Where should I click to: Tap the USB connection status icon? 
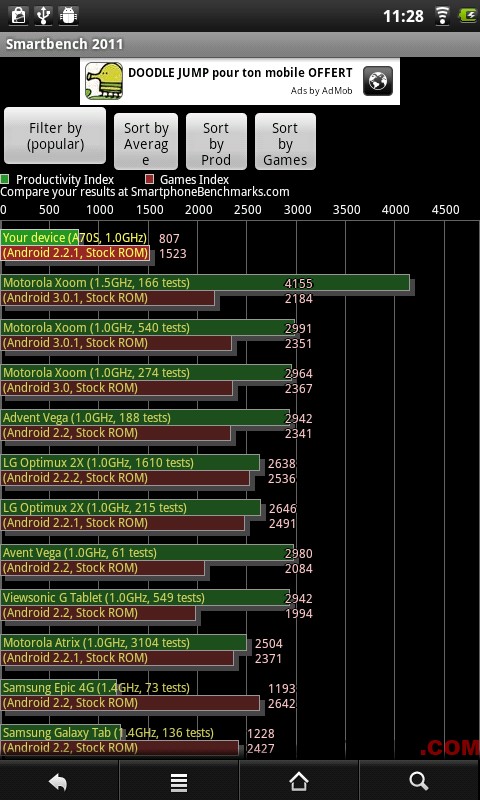click(x=43, y=15)
